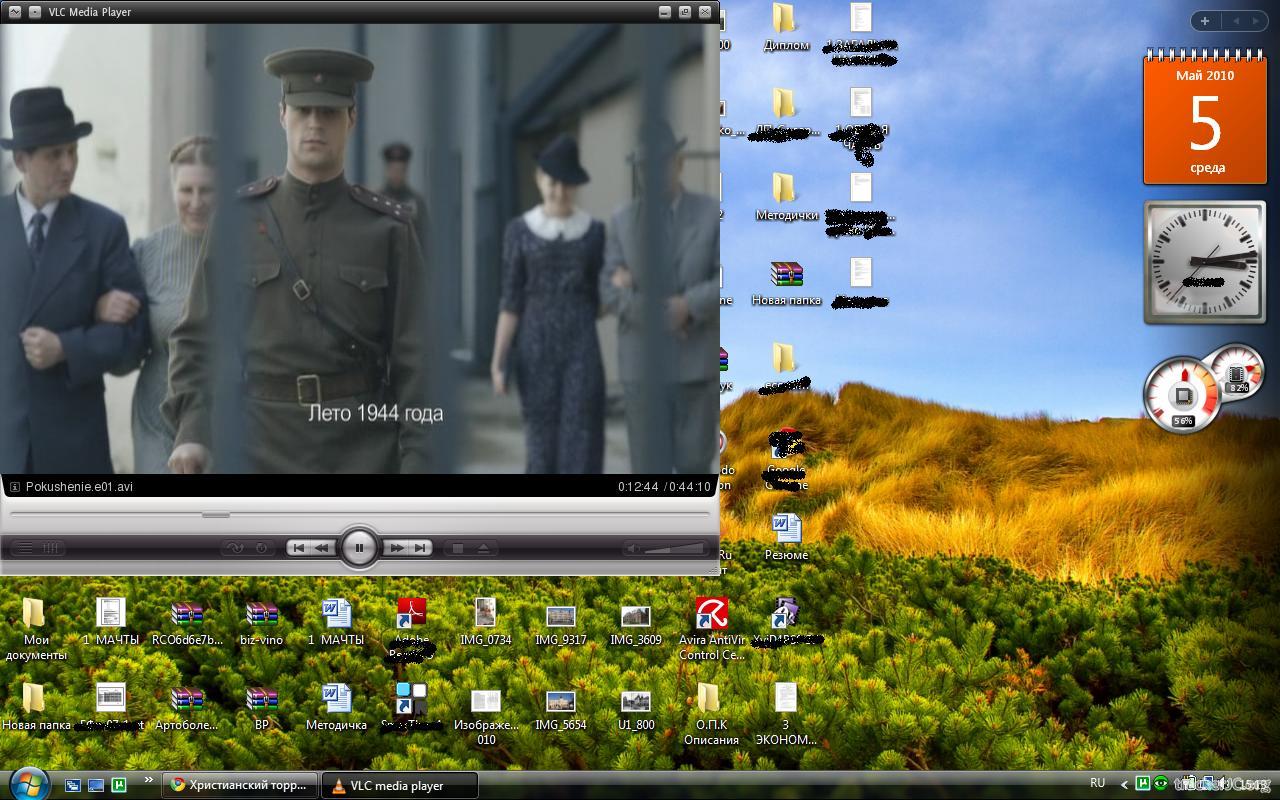Switch to the Chrome Христианский торр taskbar item
Image resolution: width=1280 pixels, height=800 pixels.
[x=240, y=785]
